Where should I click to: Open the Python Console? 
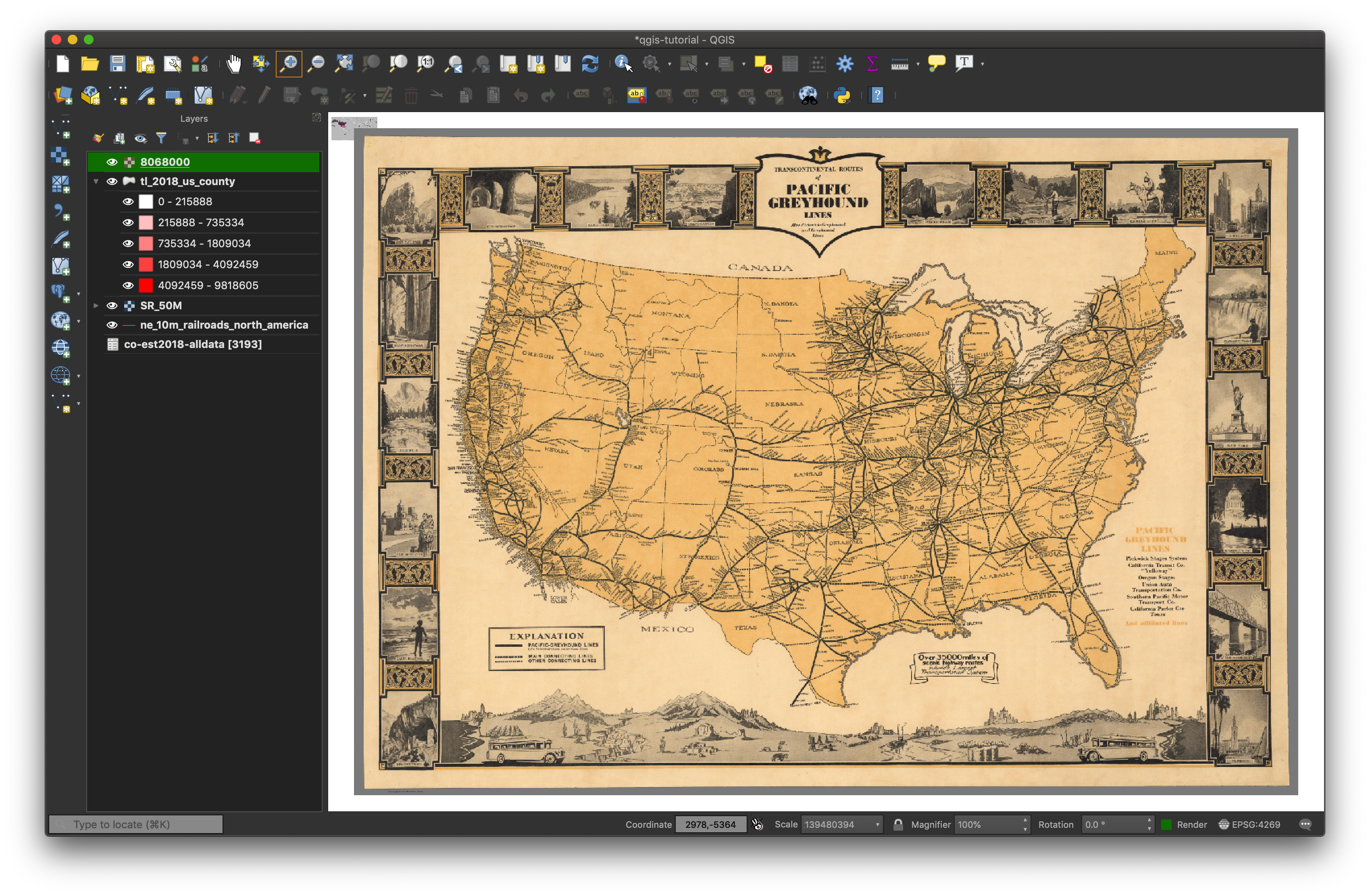click(x=843, y=96)
